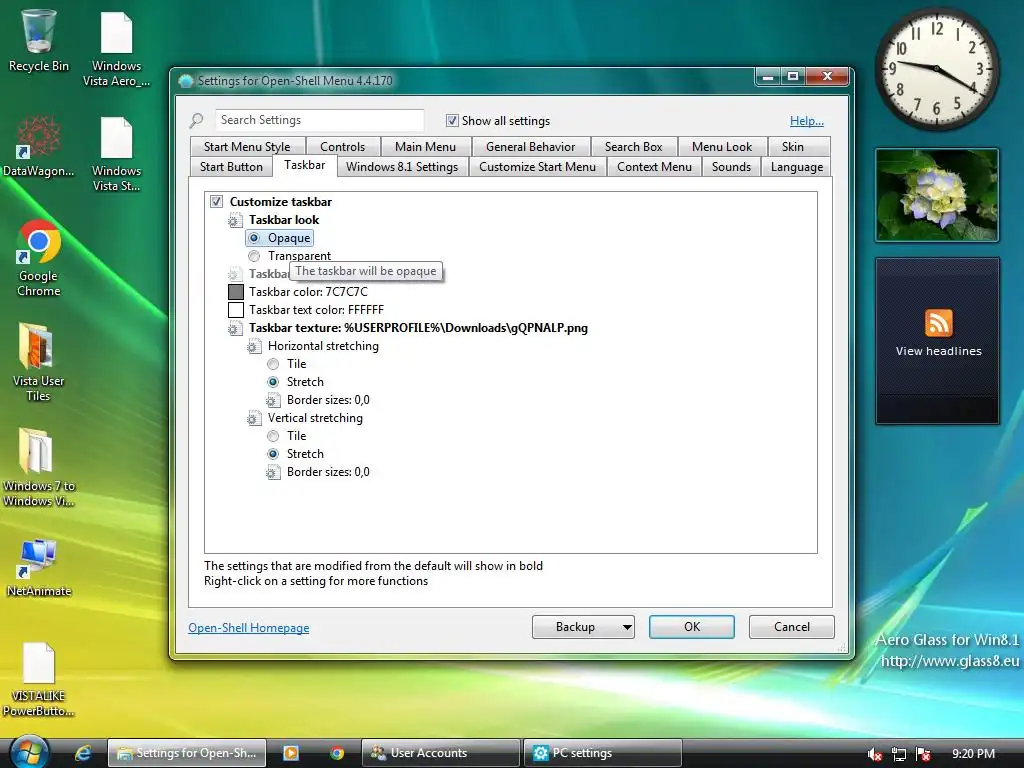The image size is (1024, 768).
Task: Click the Vertical stretching gear icon
Action: click(253, 419)
